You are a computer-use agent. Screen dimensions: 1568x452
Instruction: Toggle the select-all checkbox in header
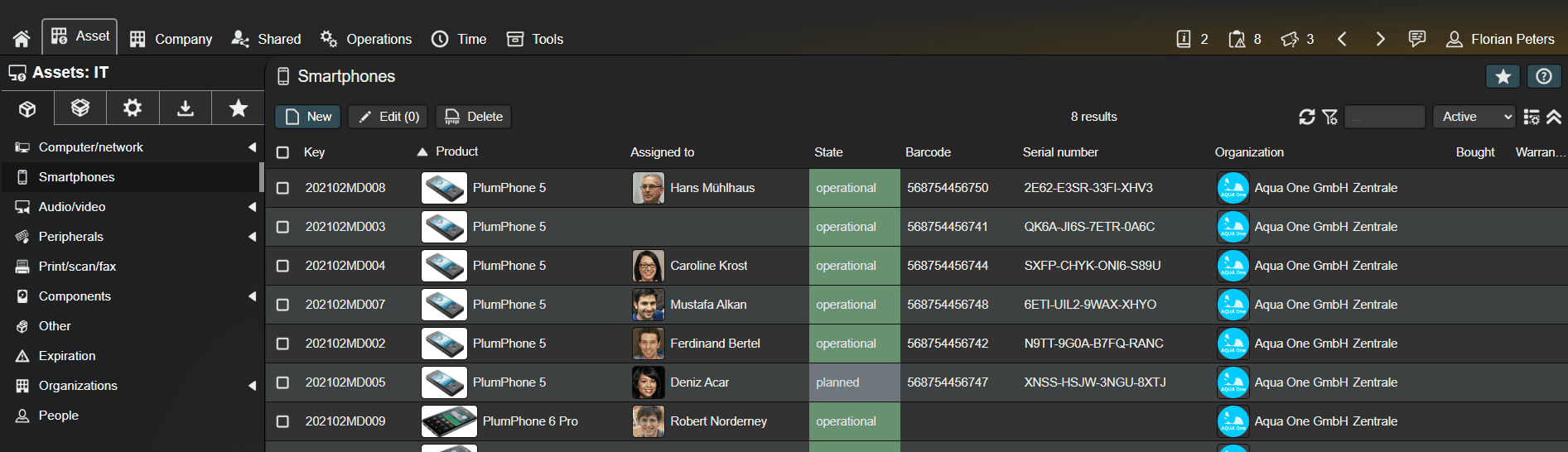pos(282,152)
